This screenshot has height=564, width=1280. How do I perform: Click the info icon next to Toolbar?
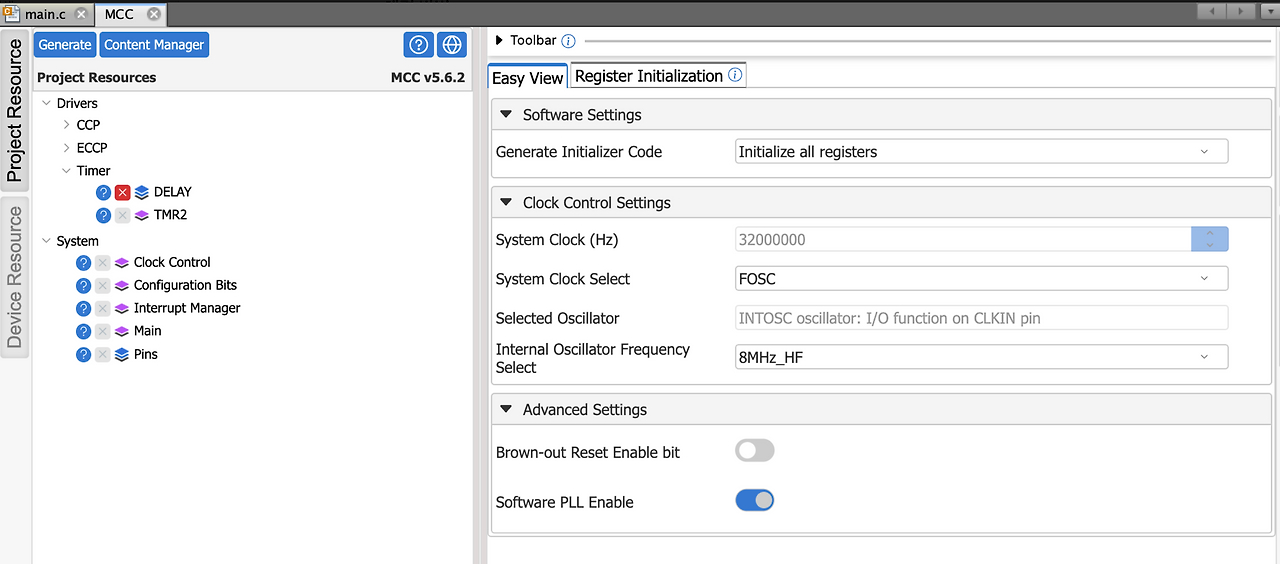pos(568,41)
